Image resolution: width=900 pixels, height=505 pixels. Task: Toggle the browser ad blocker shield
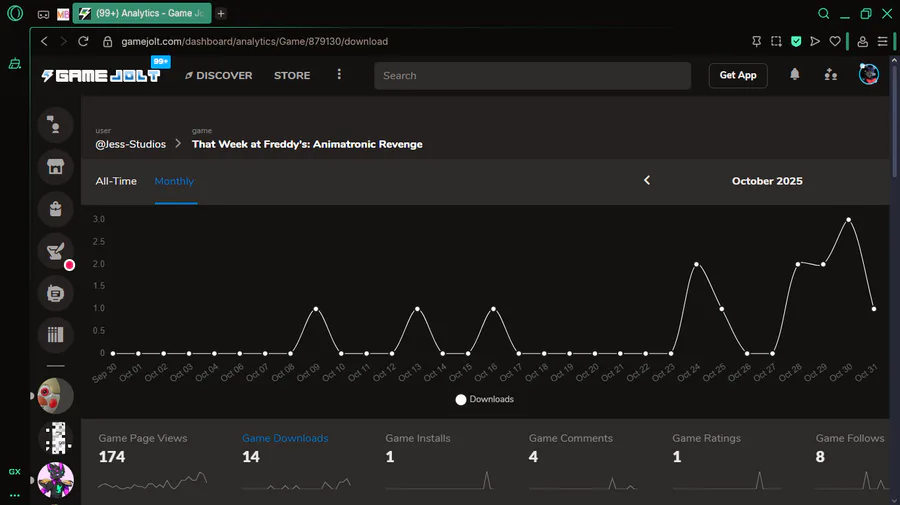(796, 42)
